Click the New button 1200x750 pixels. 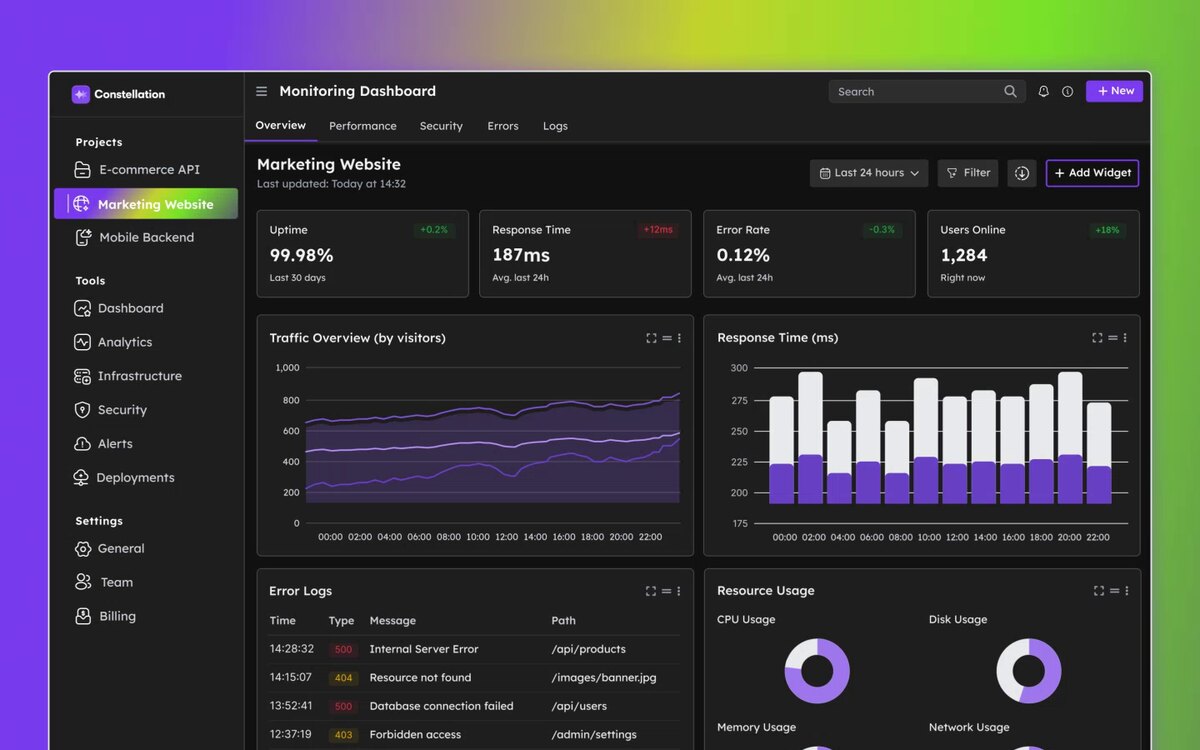[1114, 91]
